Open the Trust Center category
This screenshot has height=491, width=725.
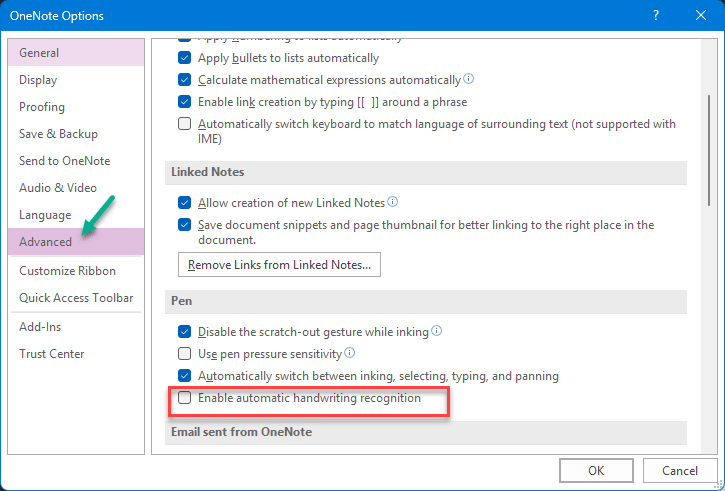pos(76,354)
